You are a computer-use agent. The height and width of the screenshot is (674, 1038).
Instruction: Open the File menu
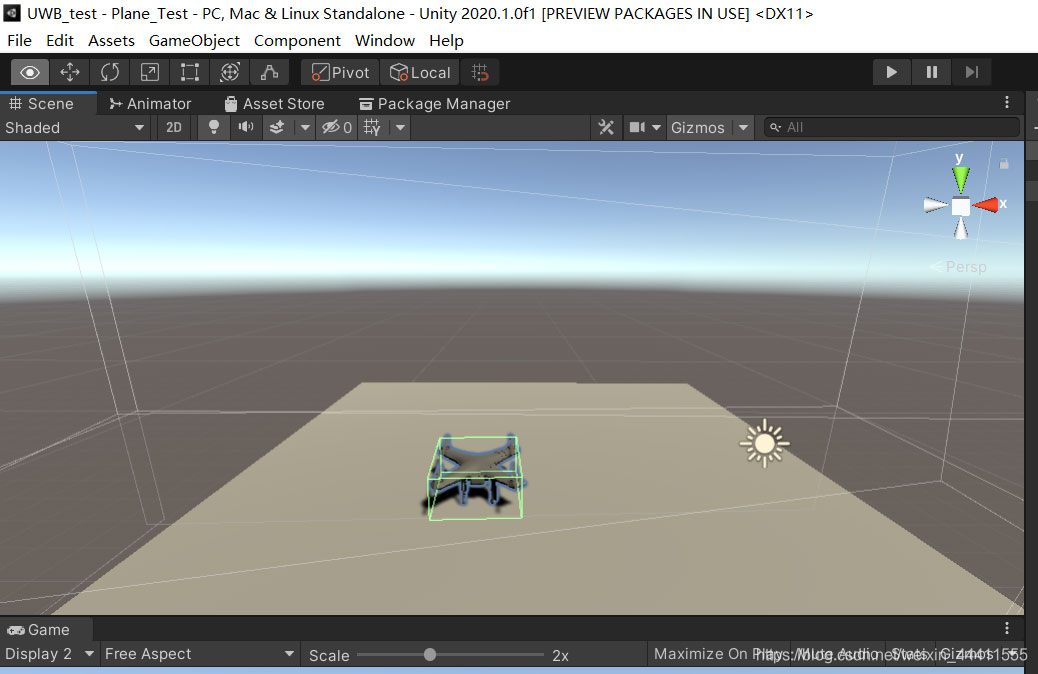point(19,40)
